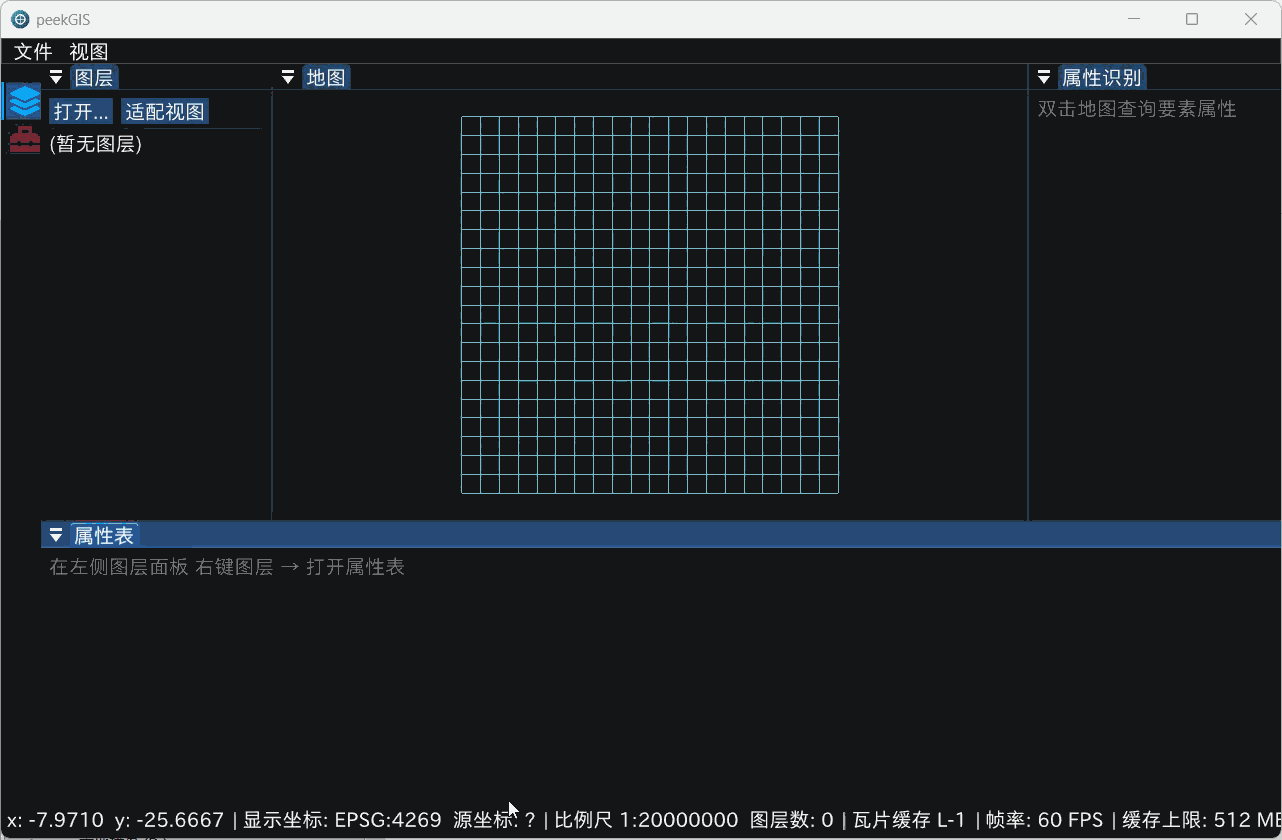Click the 双击地图查询要素属性 hint text
The image size is (1282, 840).
click(1137, 109)
